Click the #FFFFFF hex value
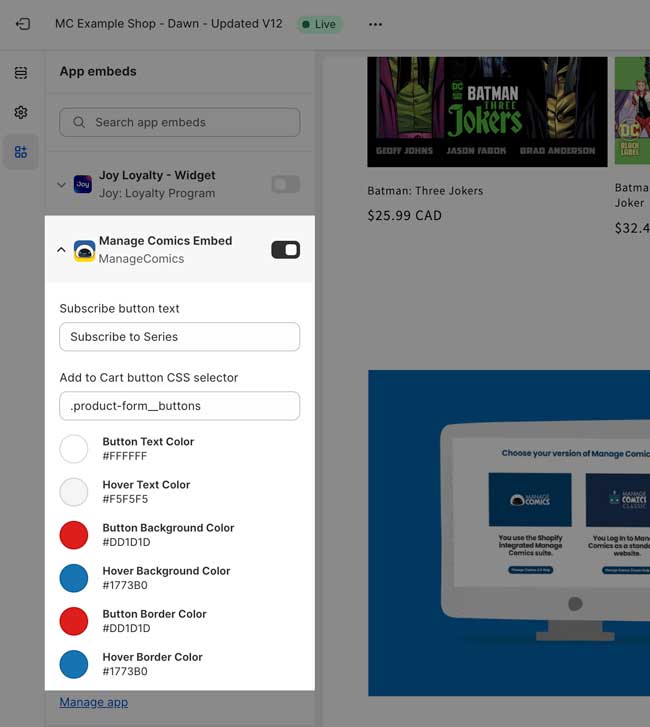 [124, 456]
